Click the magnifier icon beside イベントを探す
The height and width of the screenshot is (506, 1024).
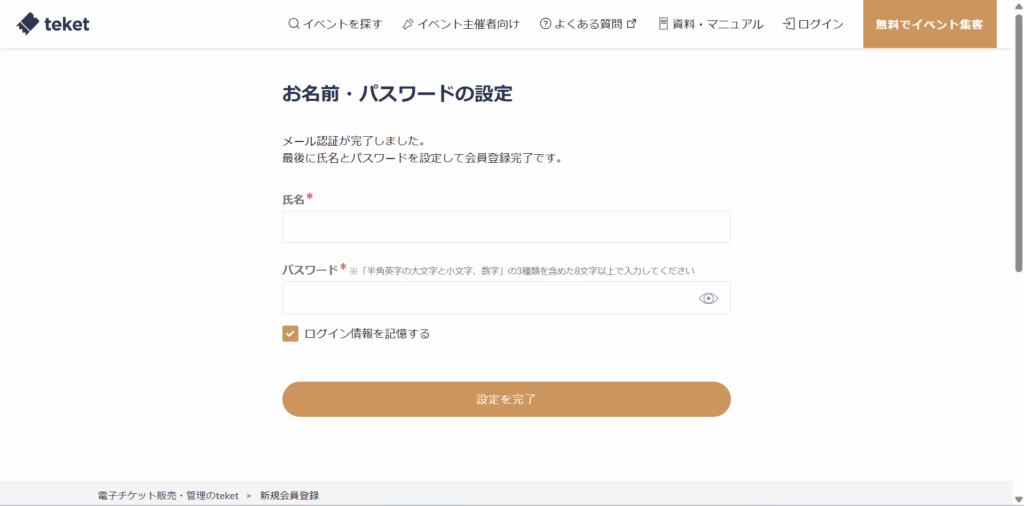point(293,24)
